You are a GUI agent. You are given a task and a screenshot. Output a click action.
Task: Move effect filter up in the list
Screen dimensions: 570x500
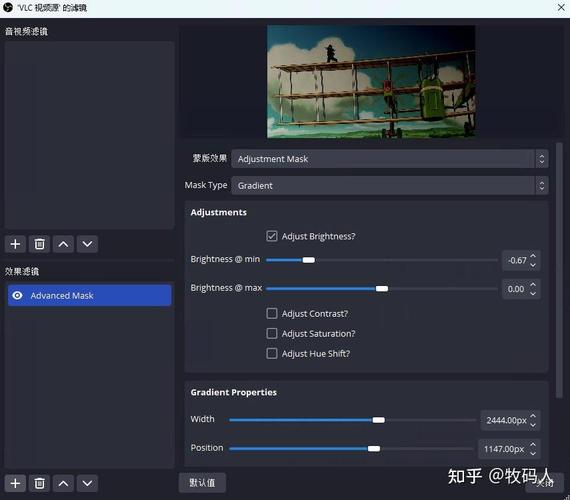[63, 483]
